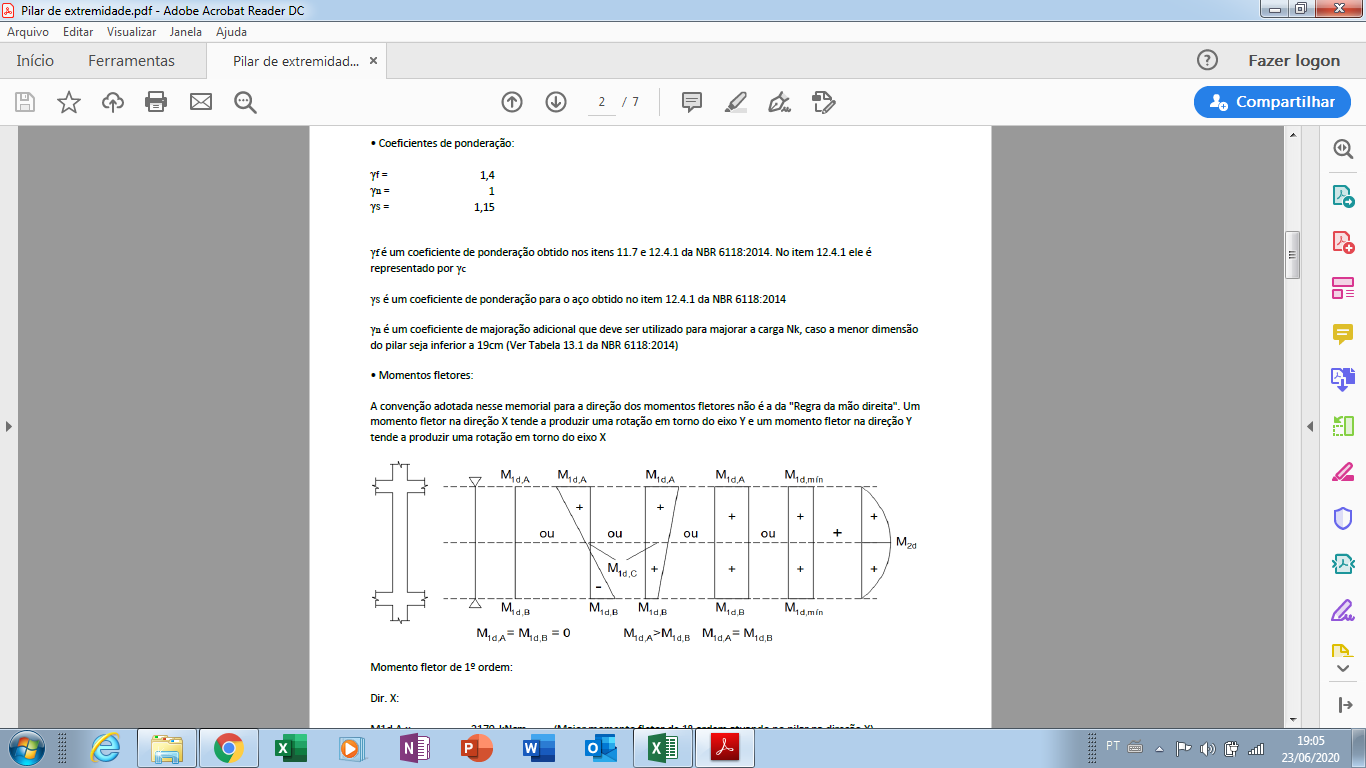Open the Combine Files tool
The height and width of the screenshot is (768, 1366).
point(1342,379)
